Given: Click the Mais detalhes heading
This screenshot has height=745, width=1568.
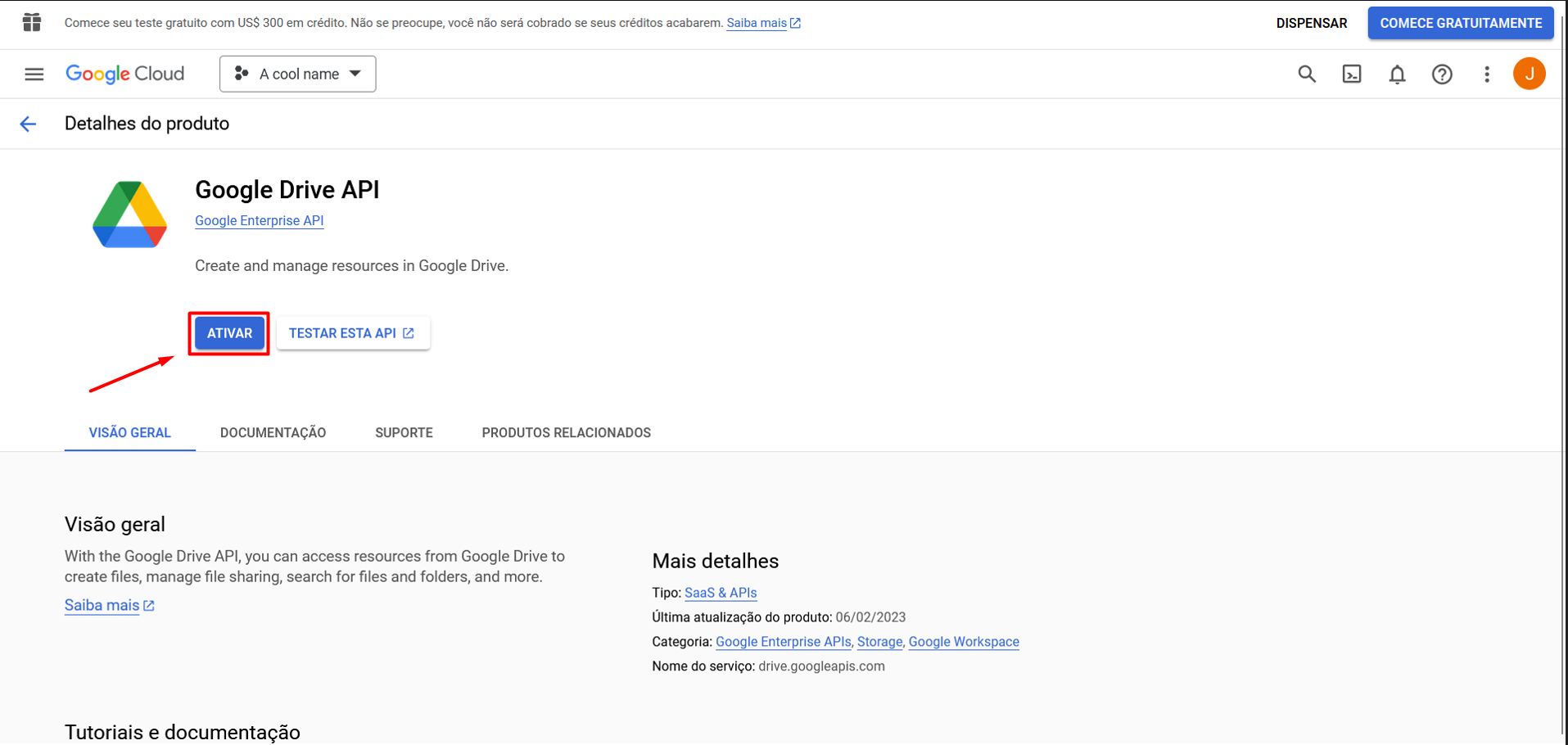Looking at the screenshot, I should (715, 561).
